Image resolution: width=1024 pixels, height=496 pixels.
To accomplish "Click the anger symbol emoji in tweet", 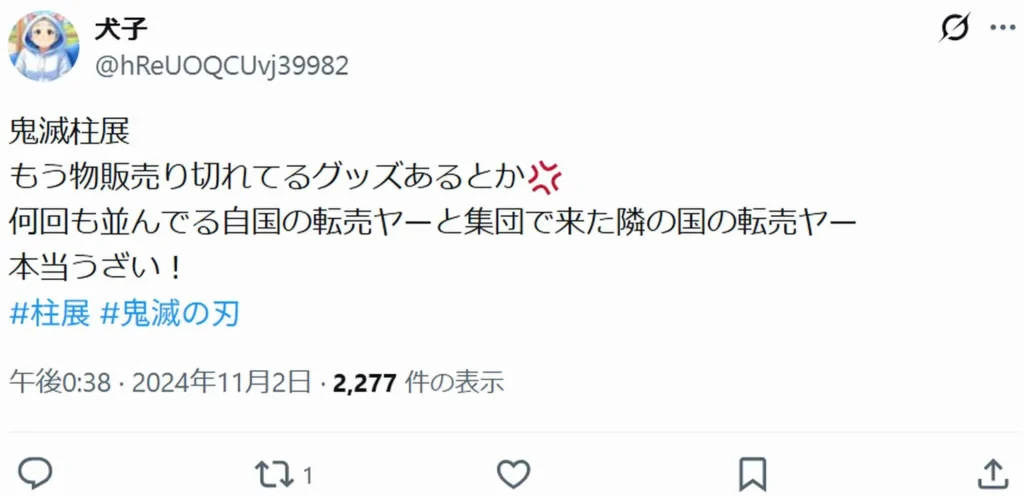I will 544,178.
